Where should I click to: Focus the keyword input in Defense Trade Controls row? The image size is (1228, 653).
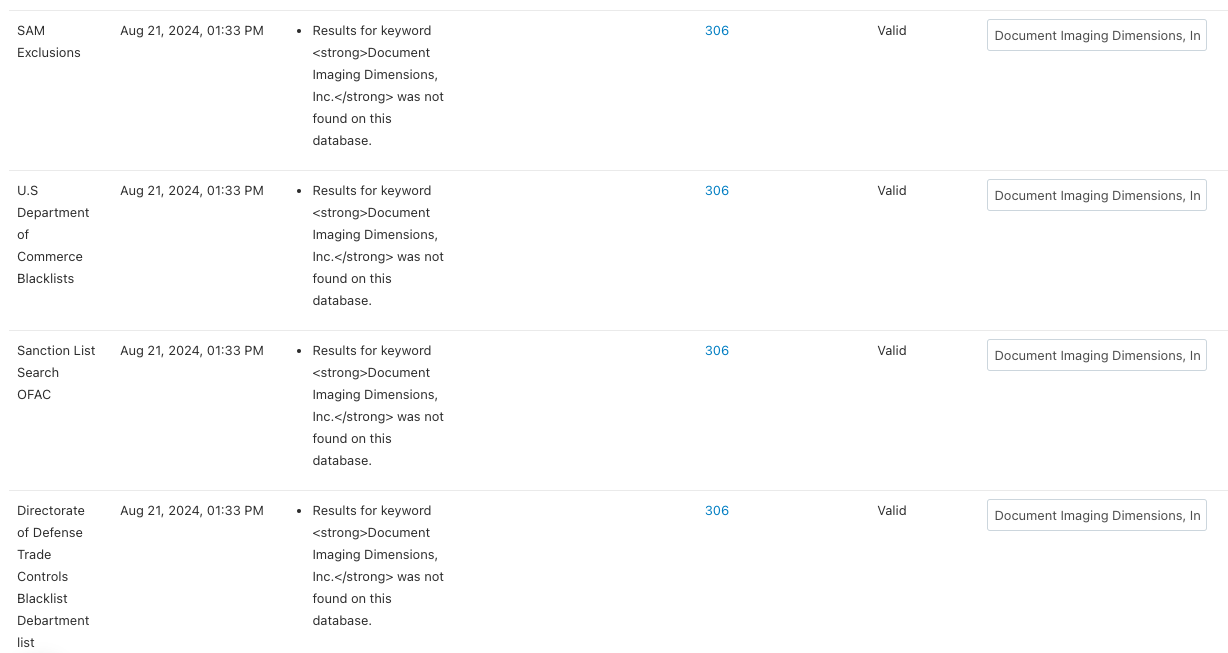pos(1097,515)
